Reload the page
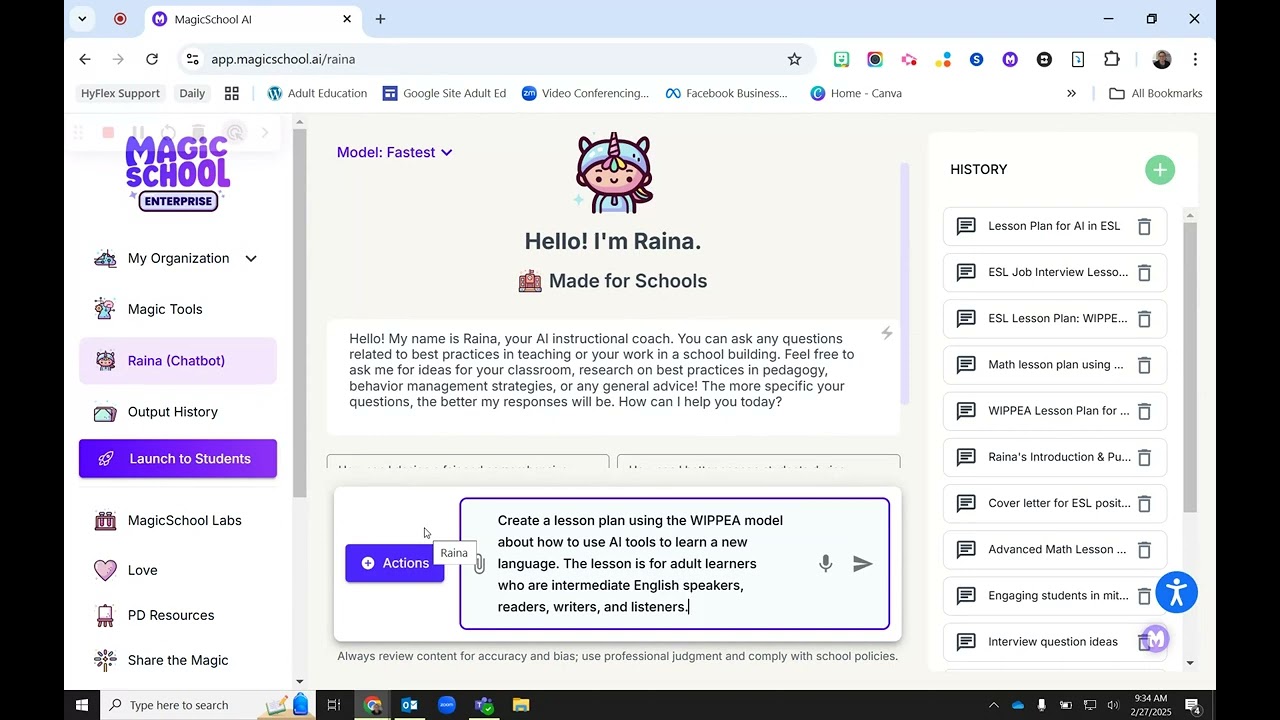The height and width of the screenshot is (720, 1280). tap(152, 59)
